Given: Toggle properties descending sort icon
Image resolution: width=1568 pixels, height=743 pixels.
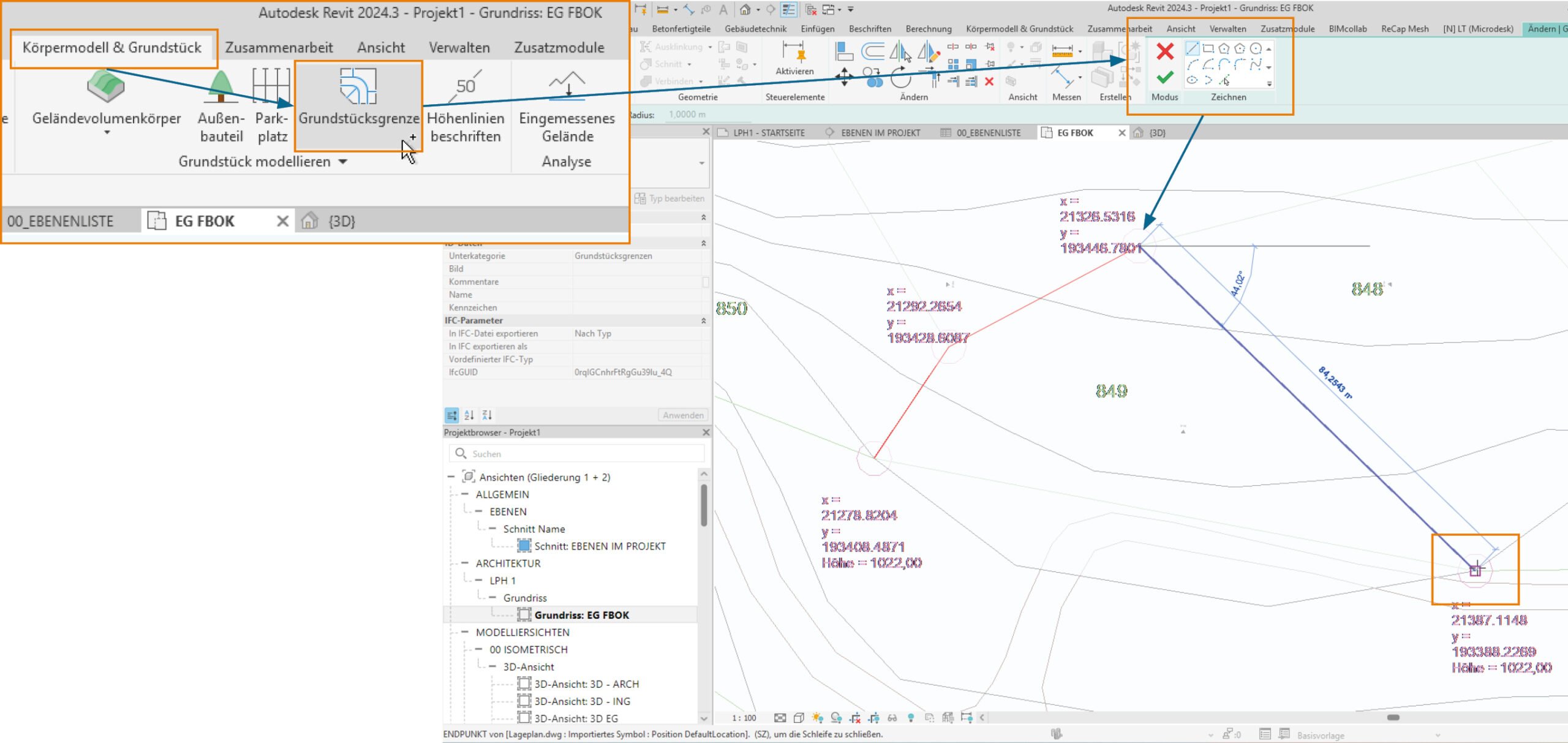Looking at the screenshot, I should pyautogui.click(x=487, y=415).
